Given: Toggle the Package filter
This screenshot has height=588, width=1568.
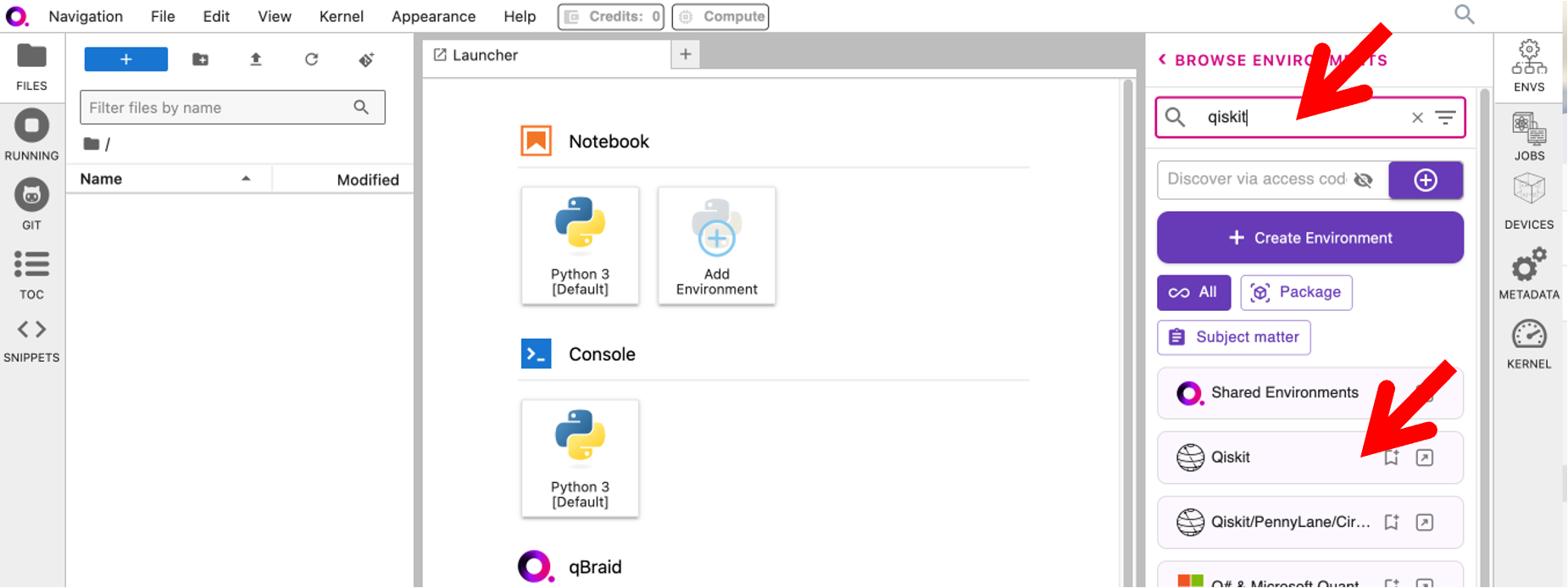Looking at the screenshot, I should pyautogui.click(x=1296, y=292).
